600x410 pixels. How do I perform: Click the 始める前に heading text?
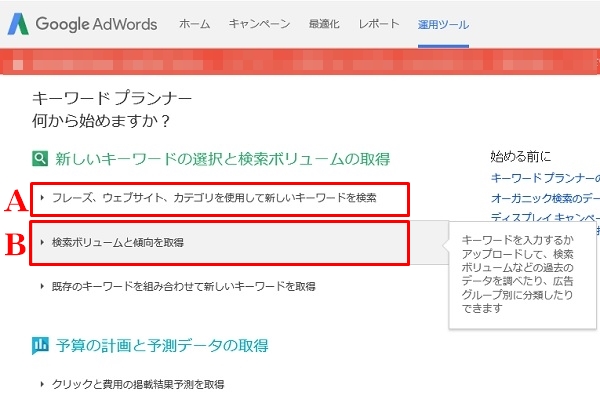coord(521,156)
